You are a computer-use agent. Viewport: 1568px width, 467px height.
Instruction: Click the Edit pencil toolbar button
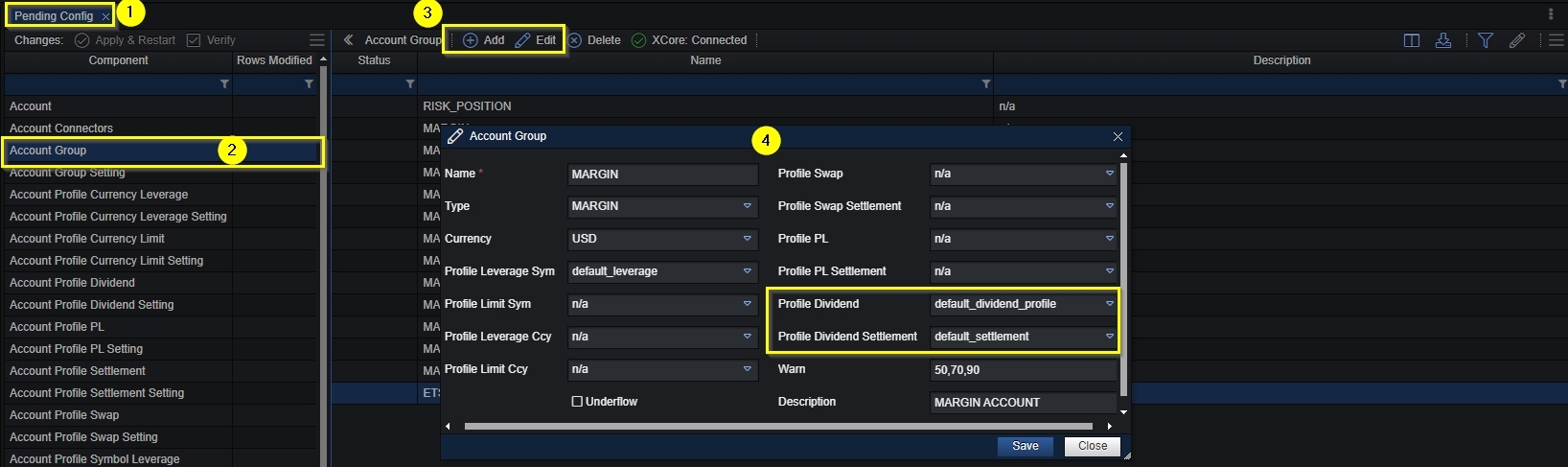[x=535, y=40]
